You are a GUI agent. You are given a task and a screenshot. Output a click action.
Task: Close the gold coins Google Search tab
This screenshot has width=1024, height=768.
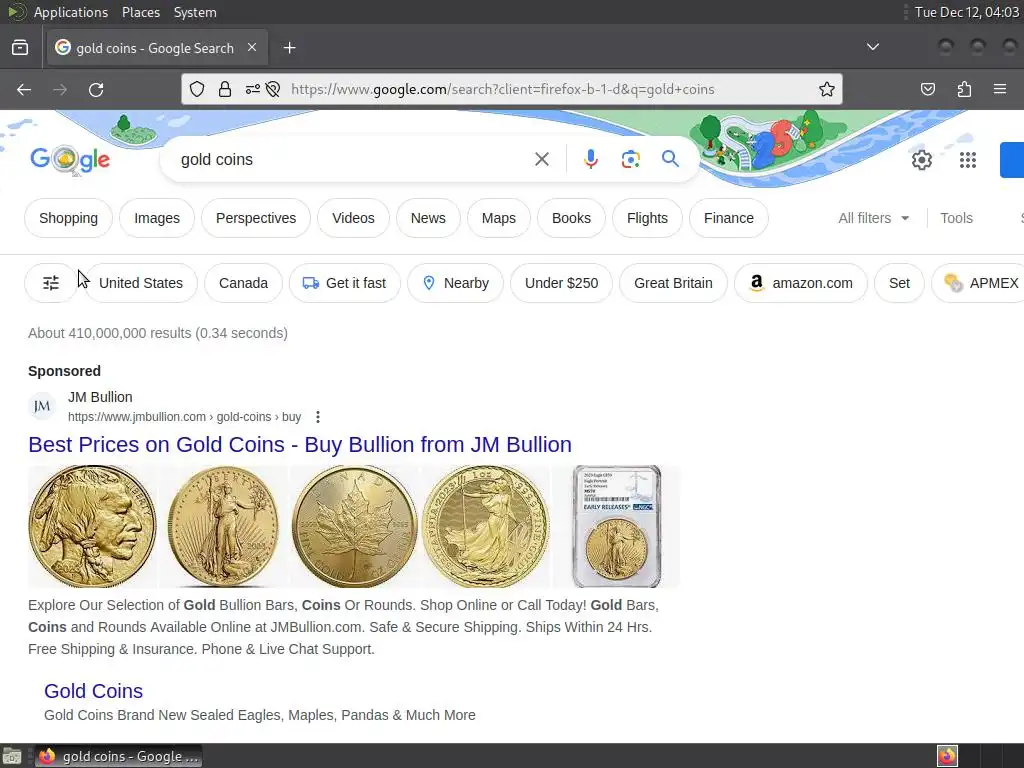[252, 48]
